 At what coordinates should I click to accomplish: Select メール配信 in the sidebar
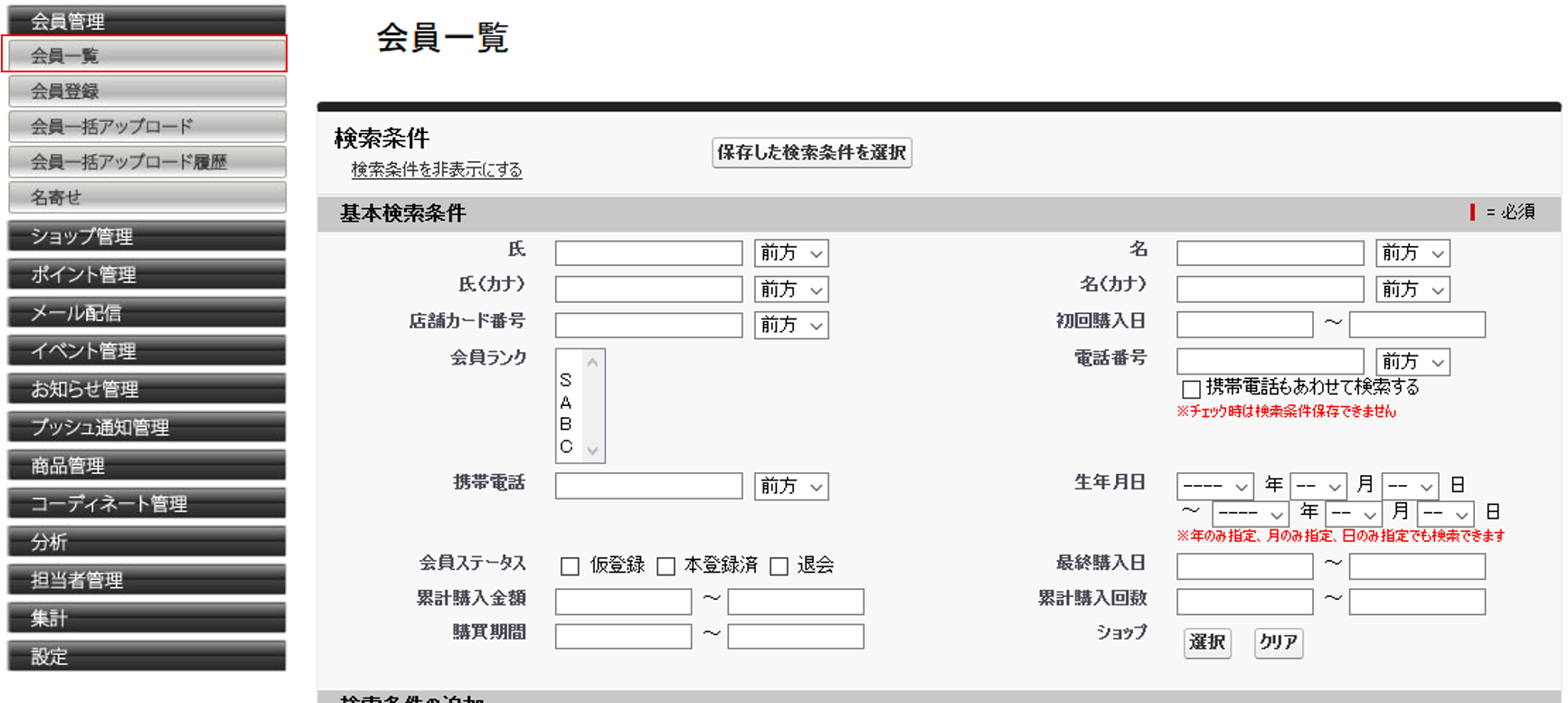[x=147, y=313]
